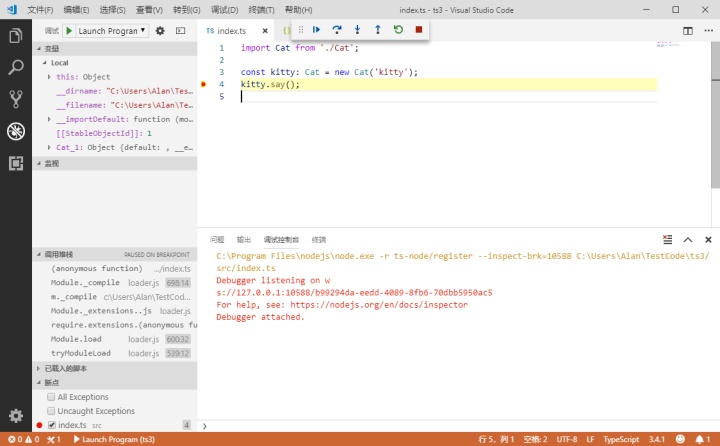Open the 调试(D) menu
Viewport: 720px width, 446px height.
point(224,10)
